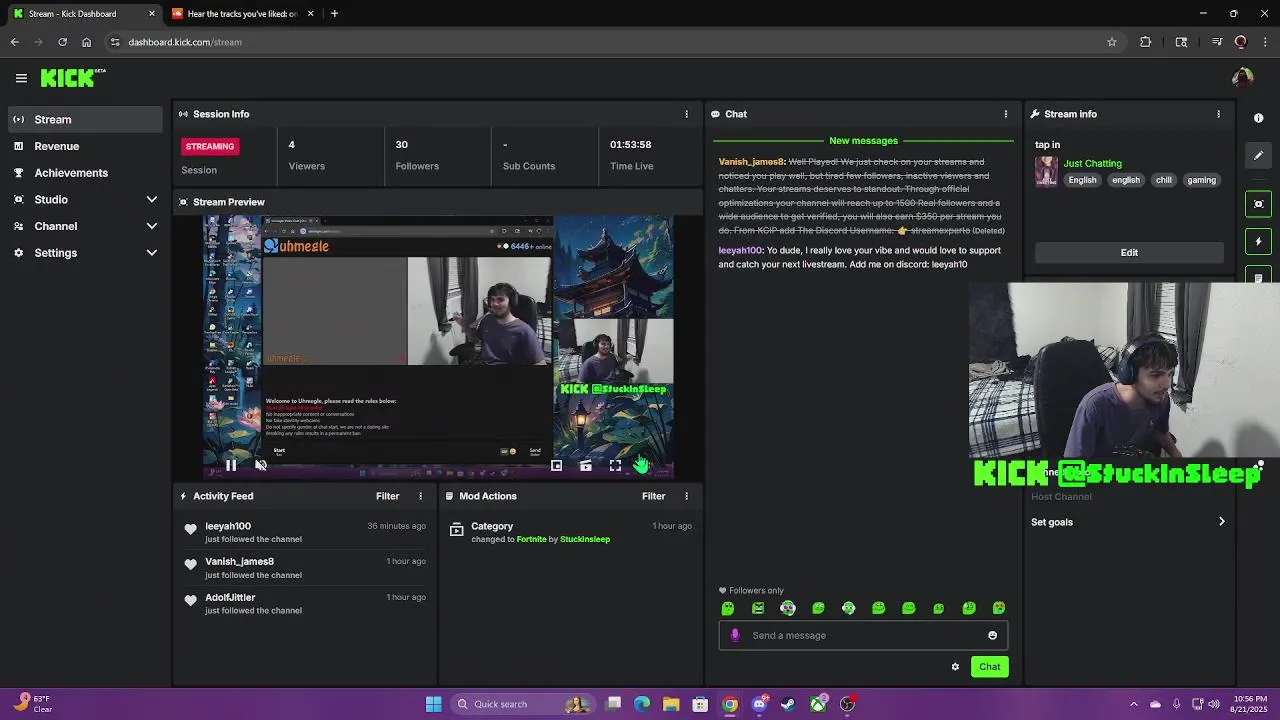
Task: Click Fortnite link in Mod Actions
Action: click(x=531, y=539)
